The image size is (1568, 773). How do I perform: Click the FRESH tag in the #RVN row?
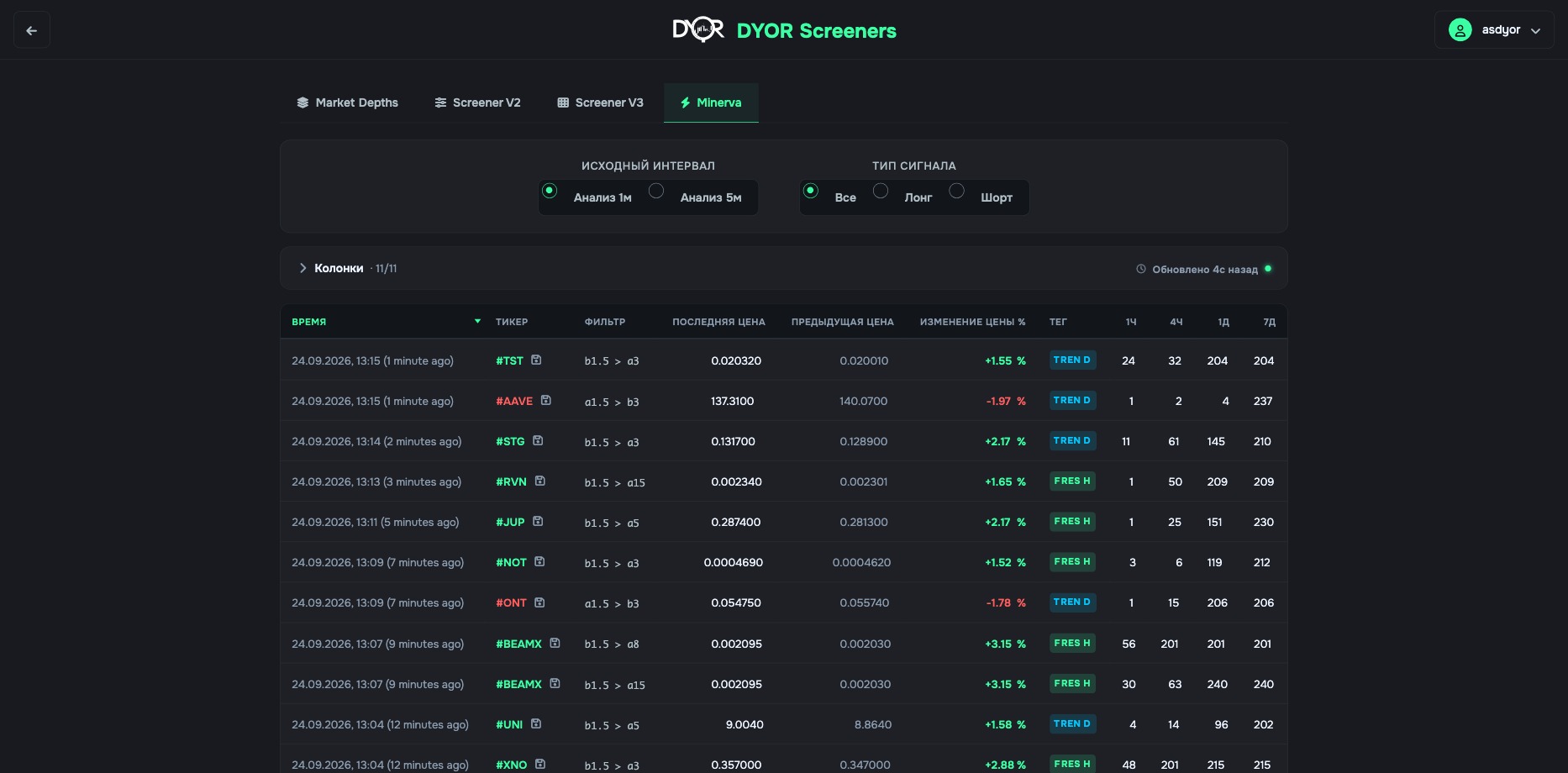tap(1072, 481)
